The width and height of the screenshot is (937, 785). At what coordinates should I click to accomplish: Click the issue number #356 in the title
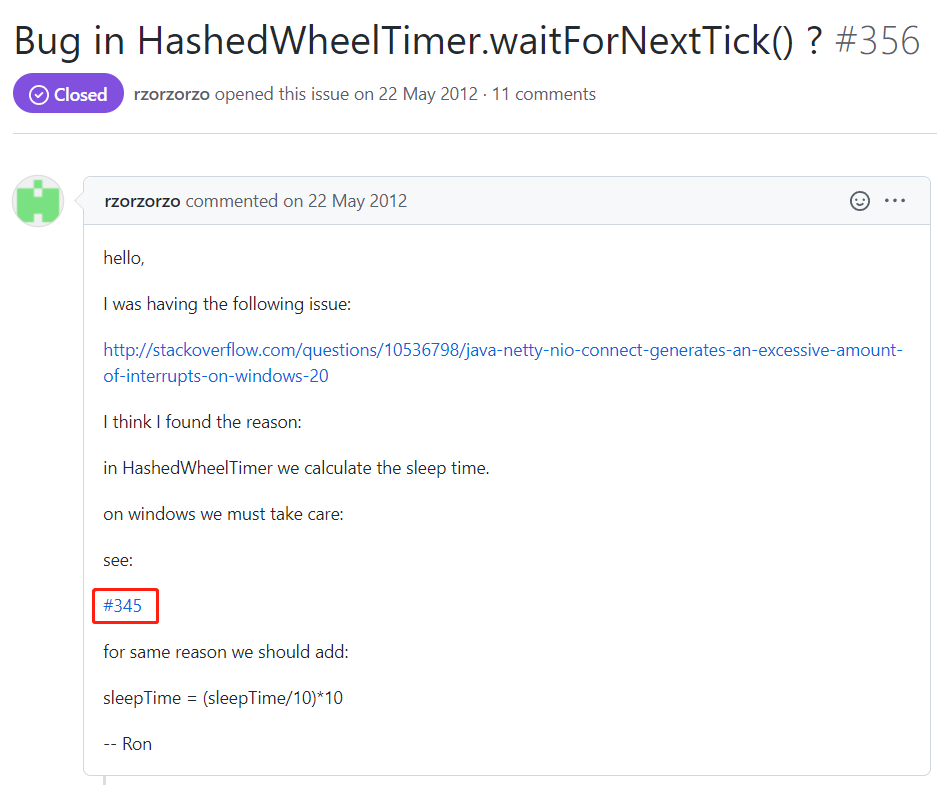[876, 41]
